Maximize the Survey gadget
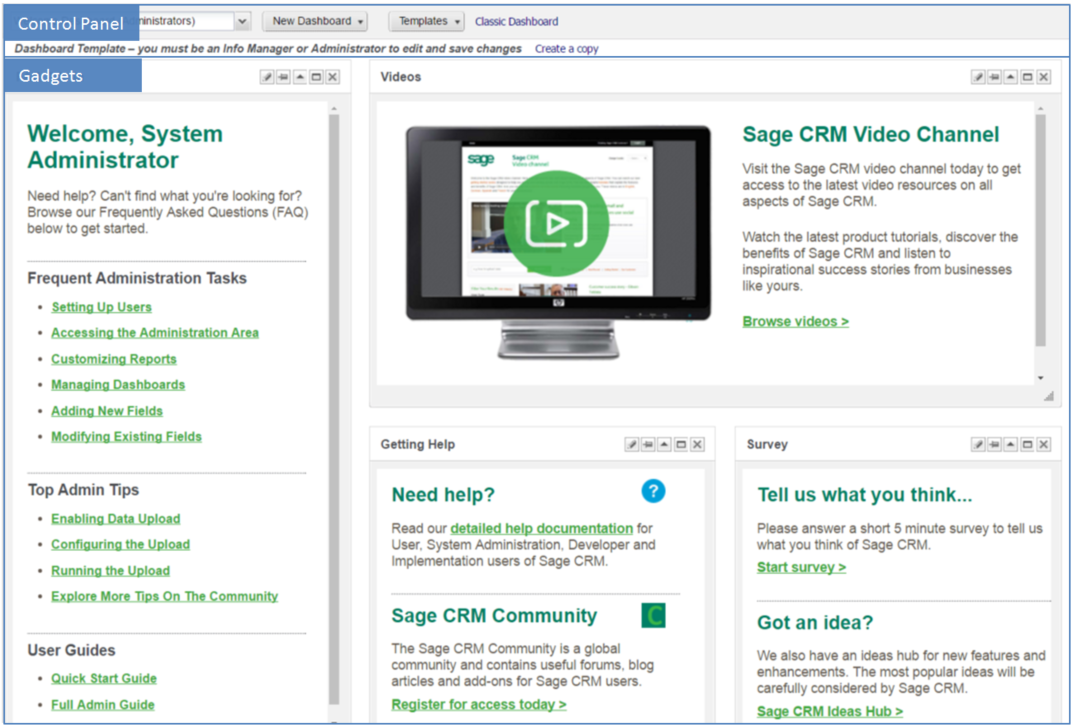 point(1027,444)
